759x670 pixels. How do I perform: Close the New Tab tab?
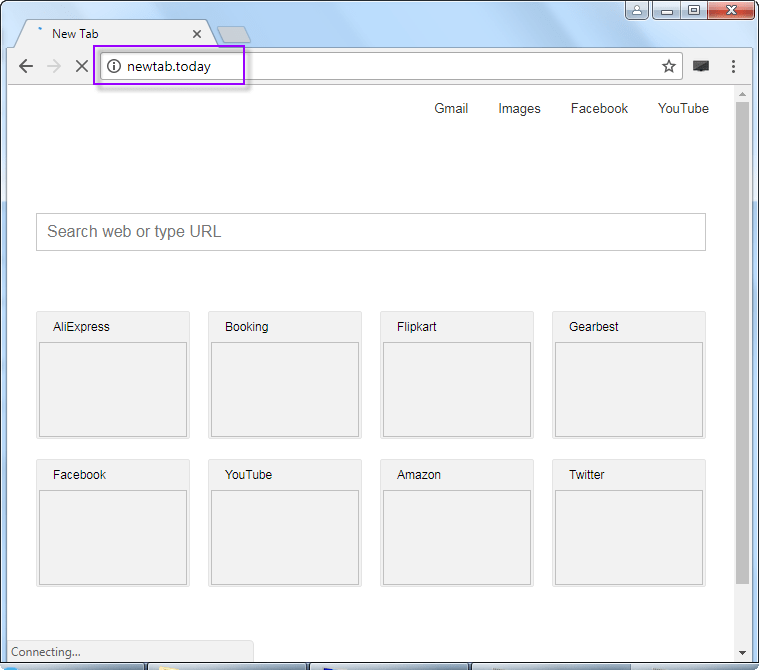pyautogui.click(x=197, y=34)
